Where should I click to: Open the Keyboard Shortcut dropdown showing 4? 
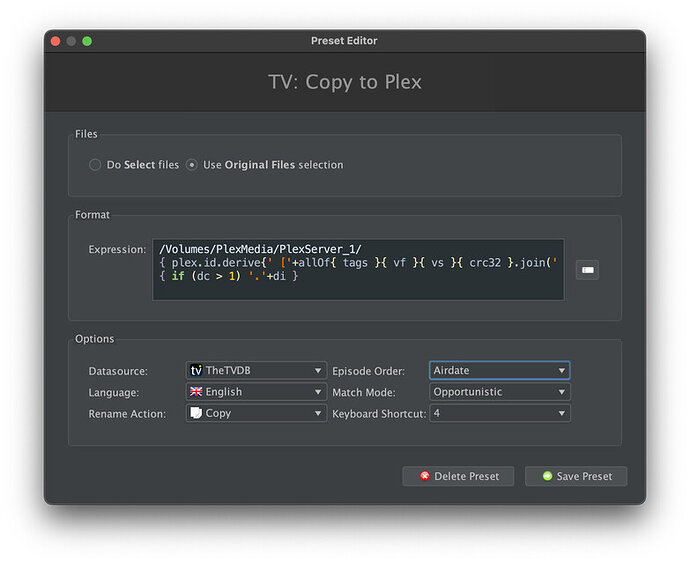click(499, 413)
